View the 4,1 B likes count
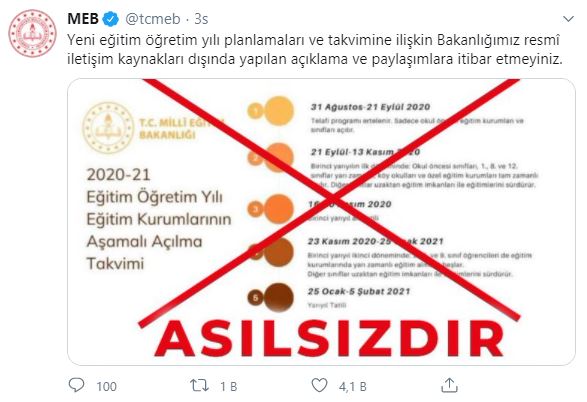587x402 pixels. (353, 386)
